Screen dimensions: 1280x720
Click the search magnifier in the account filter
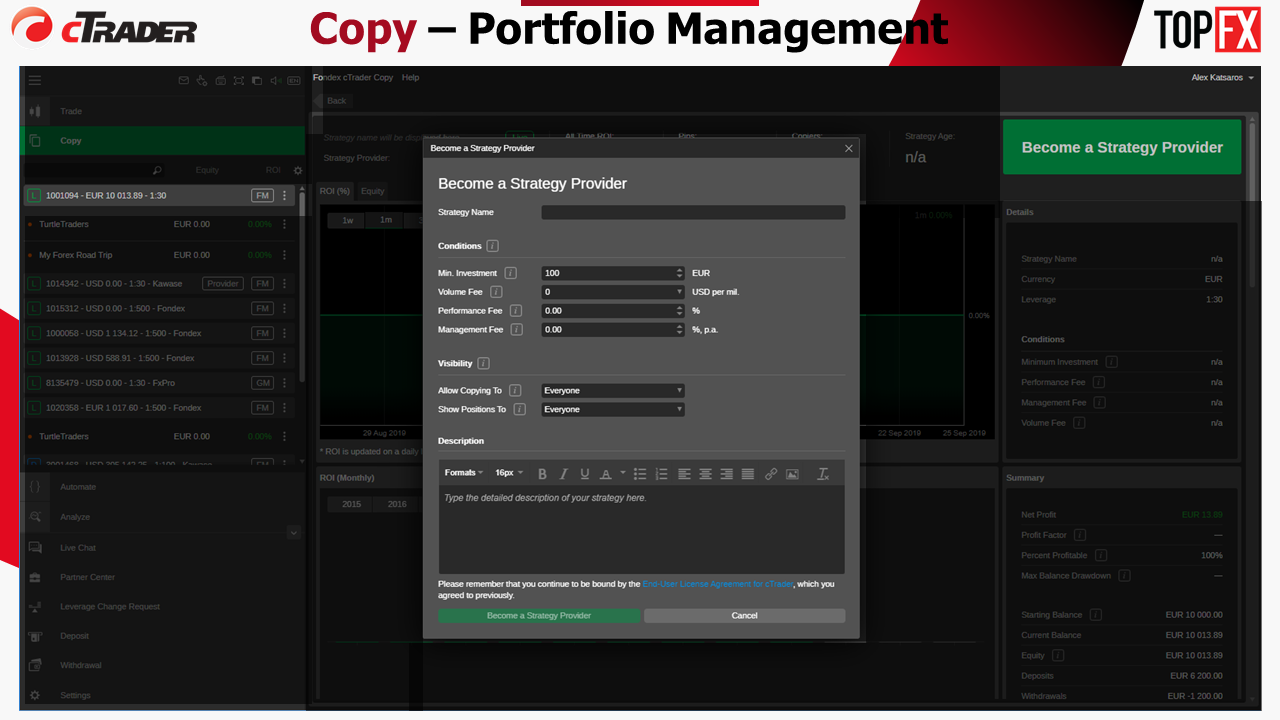tap(157, 171)
